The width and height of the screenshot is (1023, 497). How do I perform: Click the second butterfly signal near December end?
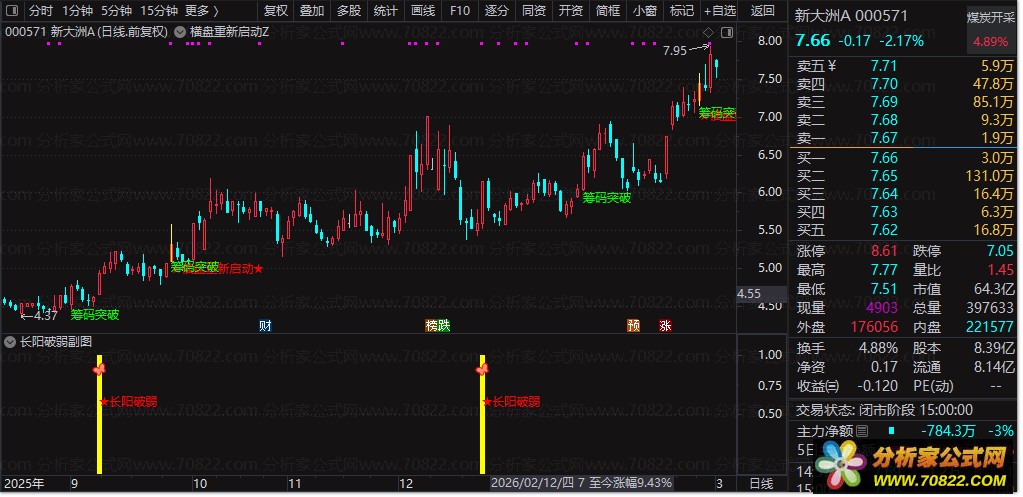point(481,370)
